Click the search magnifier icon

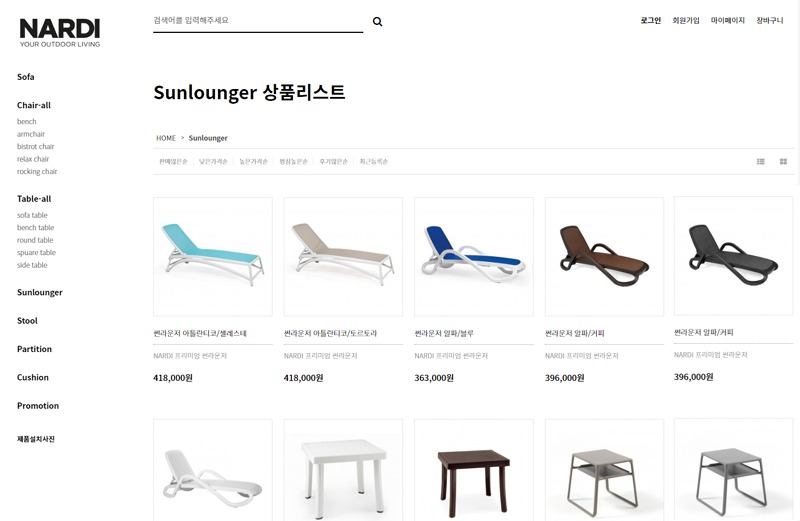point(377,21)
